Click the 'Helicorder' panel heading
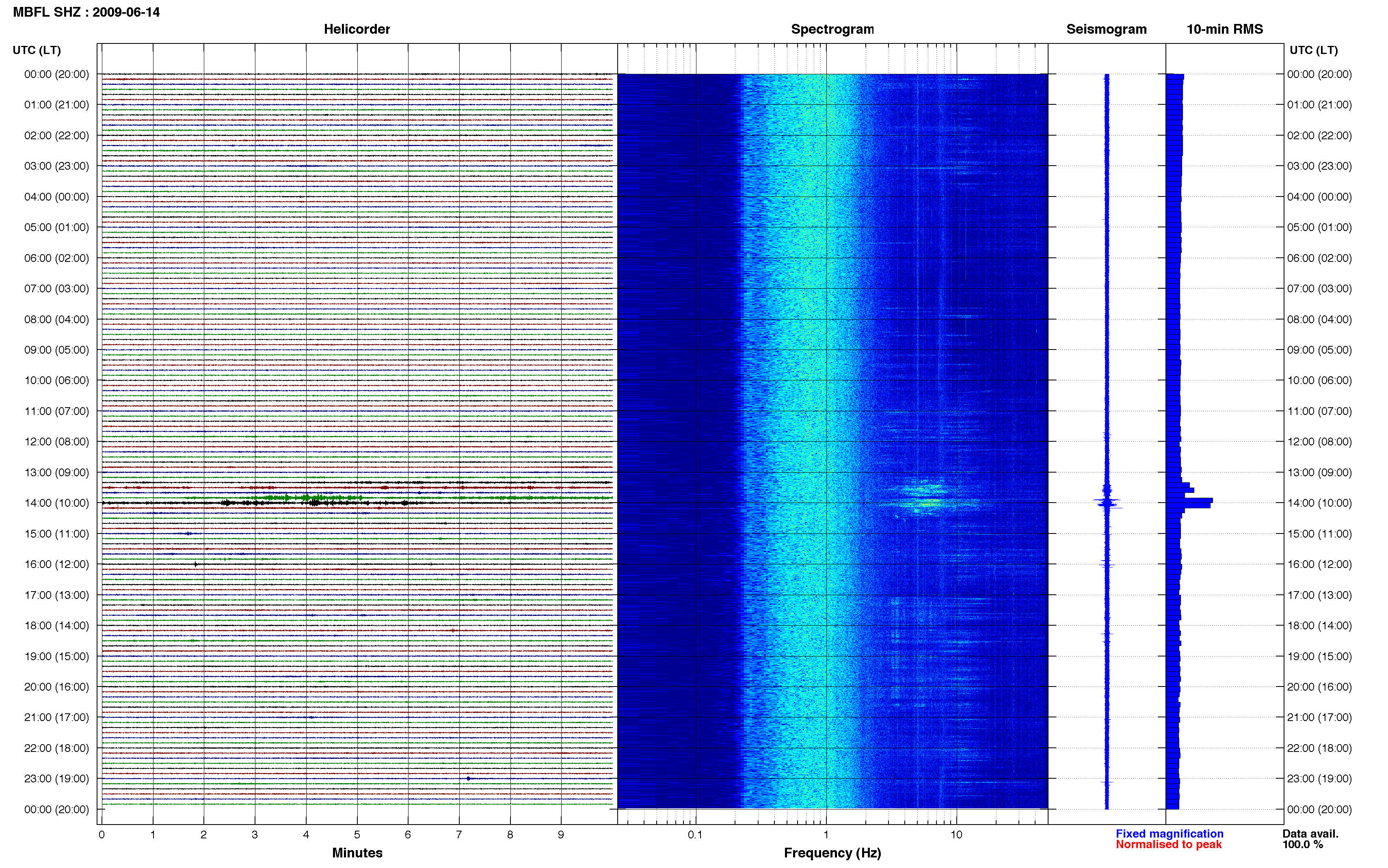 point(357,29)
